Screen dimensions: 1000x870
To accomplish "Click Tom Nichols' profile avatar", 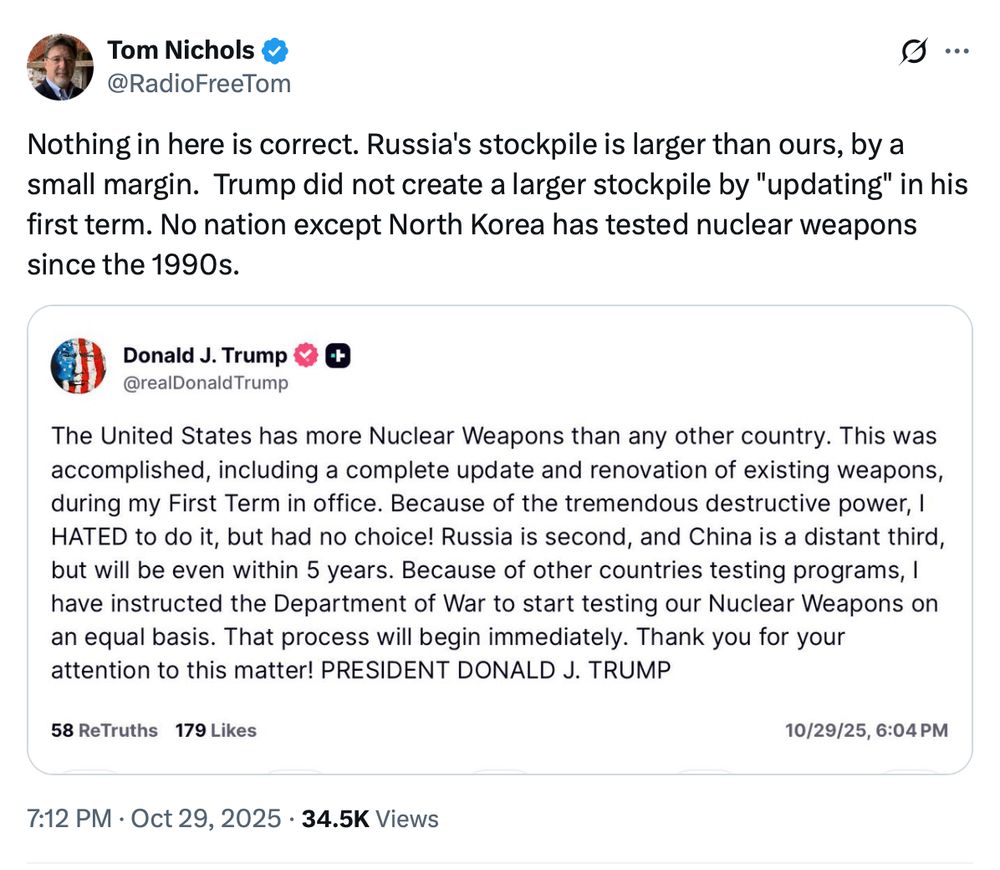I will tap(60, 66).
